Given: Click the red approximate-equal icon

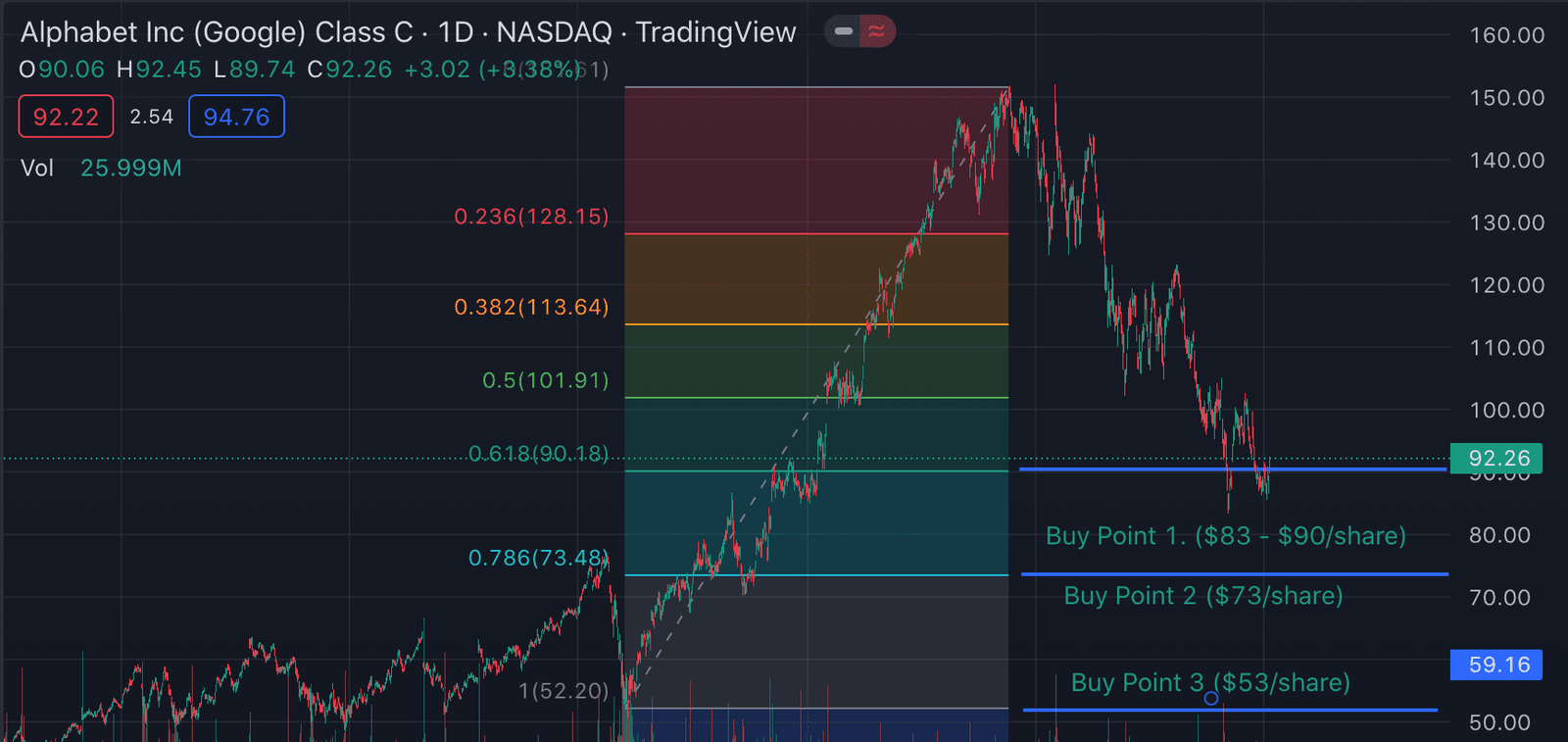Looking at the screenshot, I should tap(877, 31).
